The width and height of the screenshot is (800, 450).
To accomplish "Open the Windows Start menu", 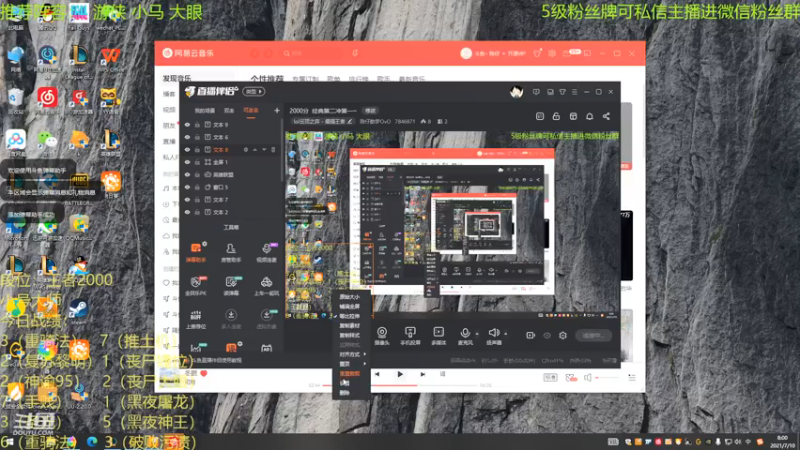I will pos(8,442).
